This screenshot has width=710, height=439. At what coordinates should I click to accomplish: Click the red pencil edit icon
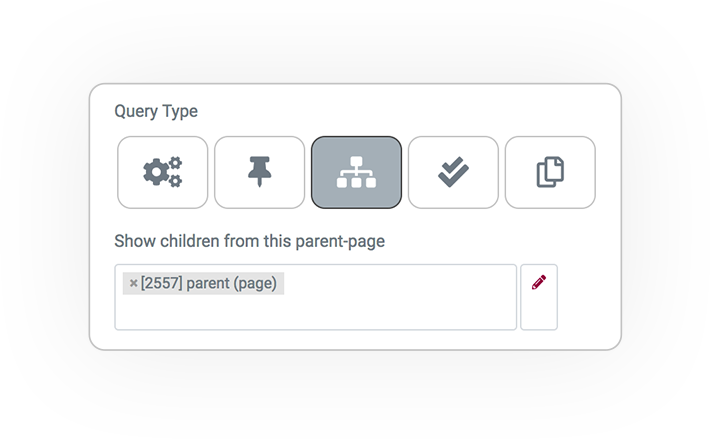pyautogui.click(x=539, y=282)
